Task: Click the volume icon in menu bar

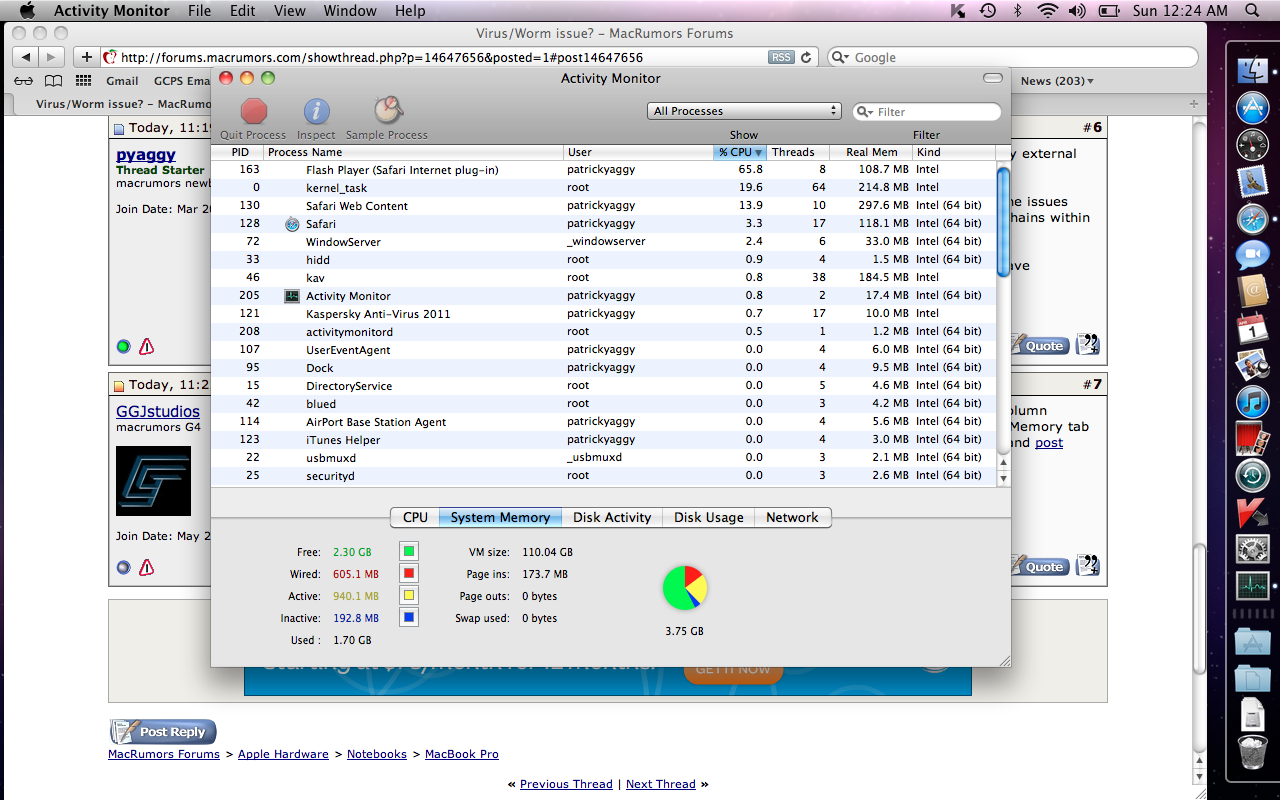Action: 1077,11
